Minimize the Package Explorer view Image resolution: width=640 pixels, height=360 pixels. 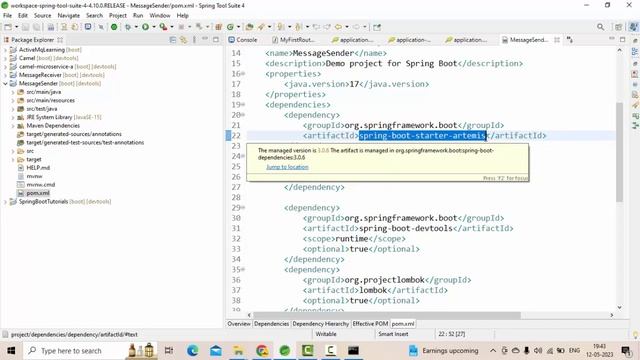205,39
